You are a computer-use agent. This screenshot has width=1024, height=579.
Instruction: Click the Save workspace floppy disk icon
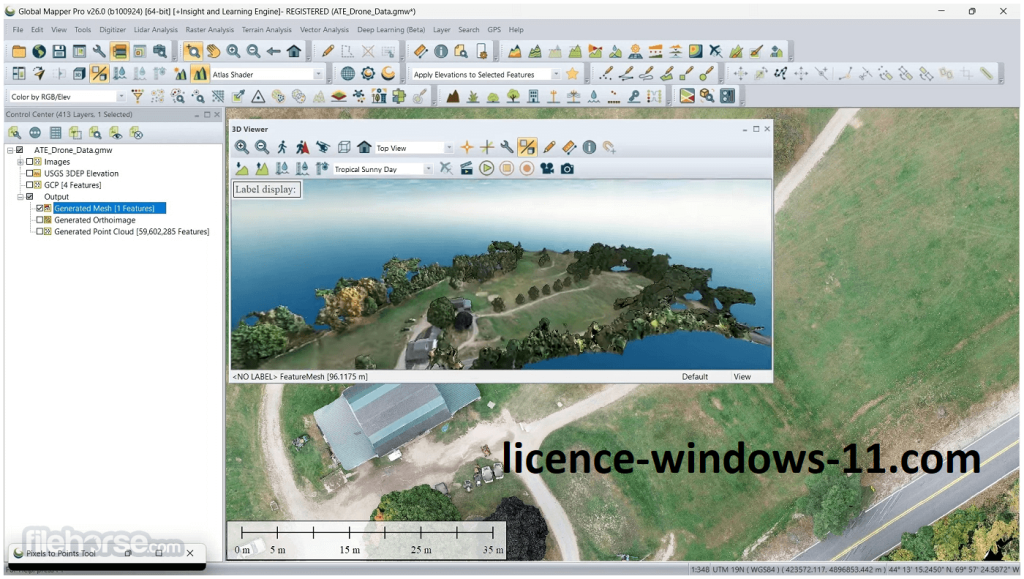click(x=59, y=51)
